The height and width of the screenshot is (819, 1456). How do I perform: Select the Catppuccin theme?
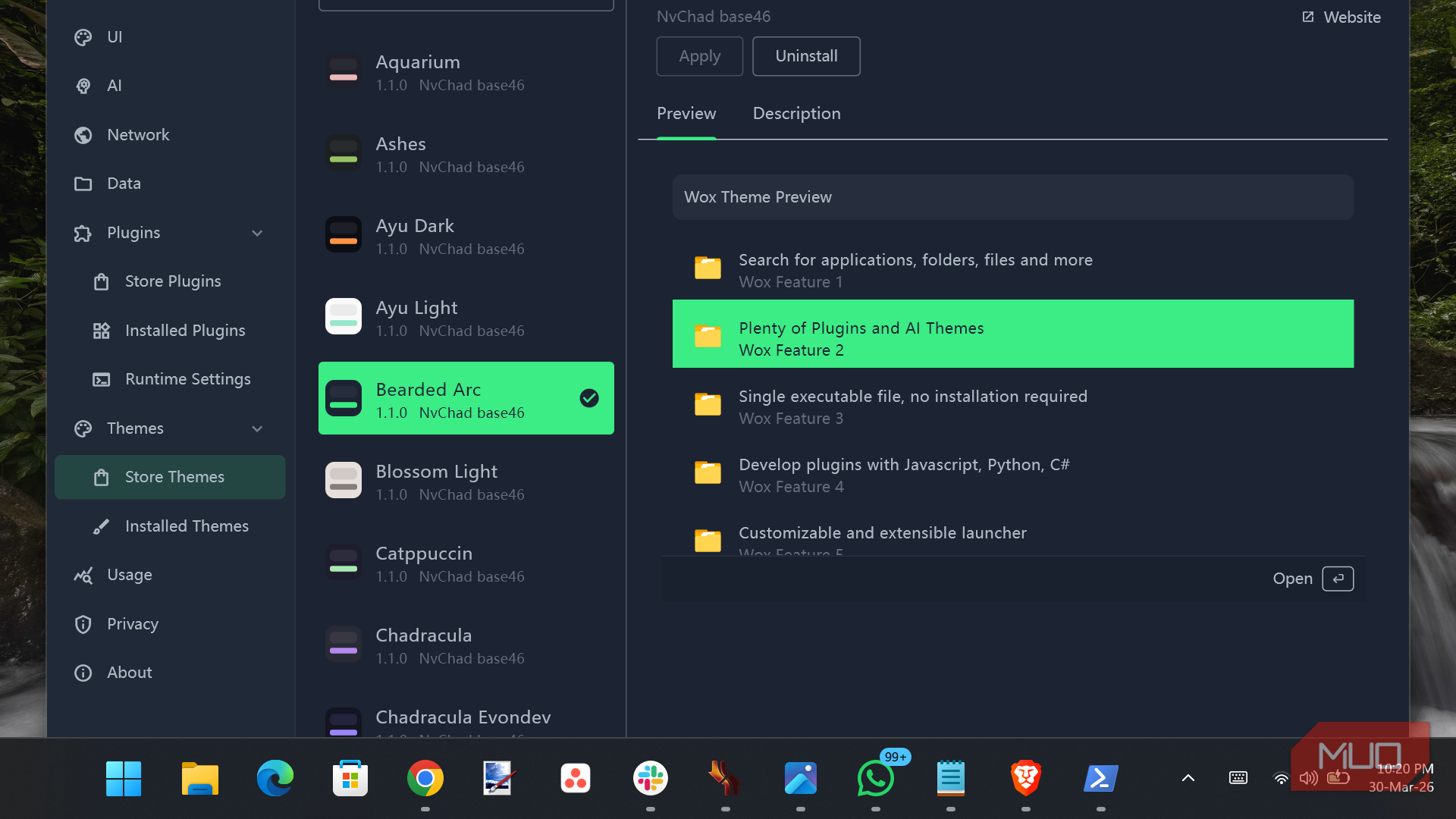pyautogui.click(x=466, y=563)
